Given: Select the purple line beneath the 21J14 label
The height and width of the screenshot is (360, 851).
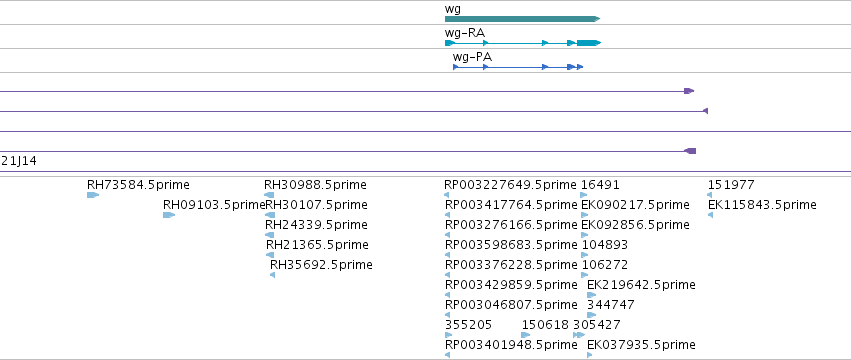Looking at the screenshot, I should pos(426,172).
